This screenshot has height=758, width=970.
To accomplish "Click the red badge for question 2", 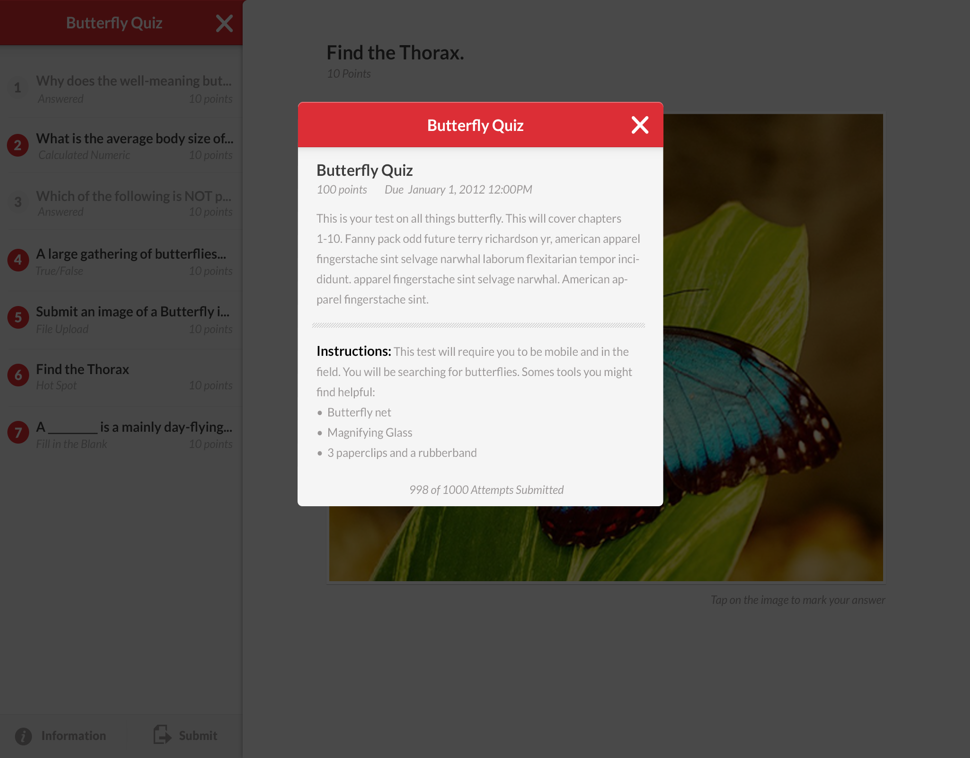I will click(x=17, y=145).
